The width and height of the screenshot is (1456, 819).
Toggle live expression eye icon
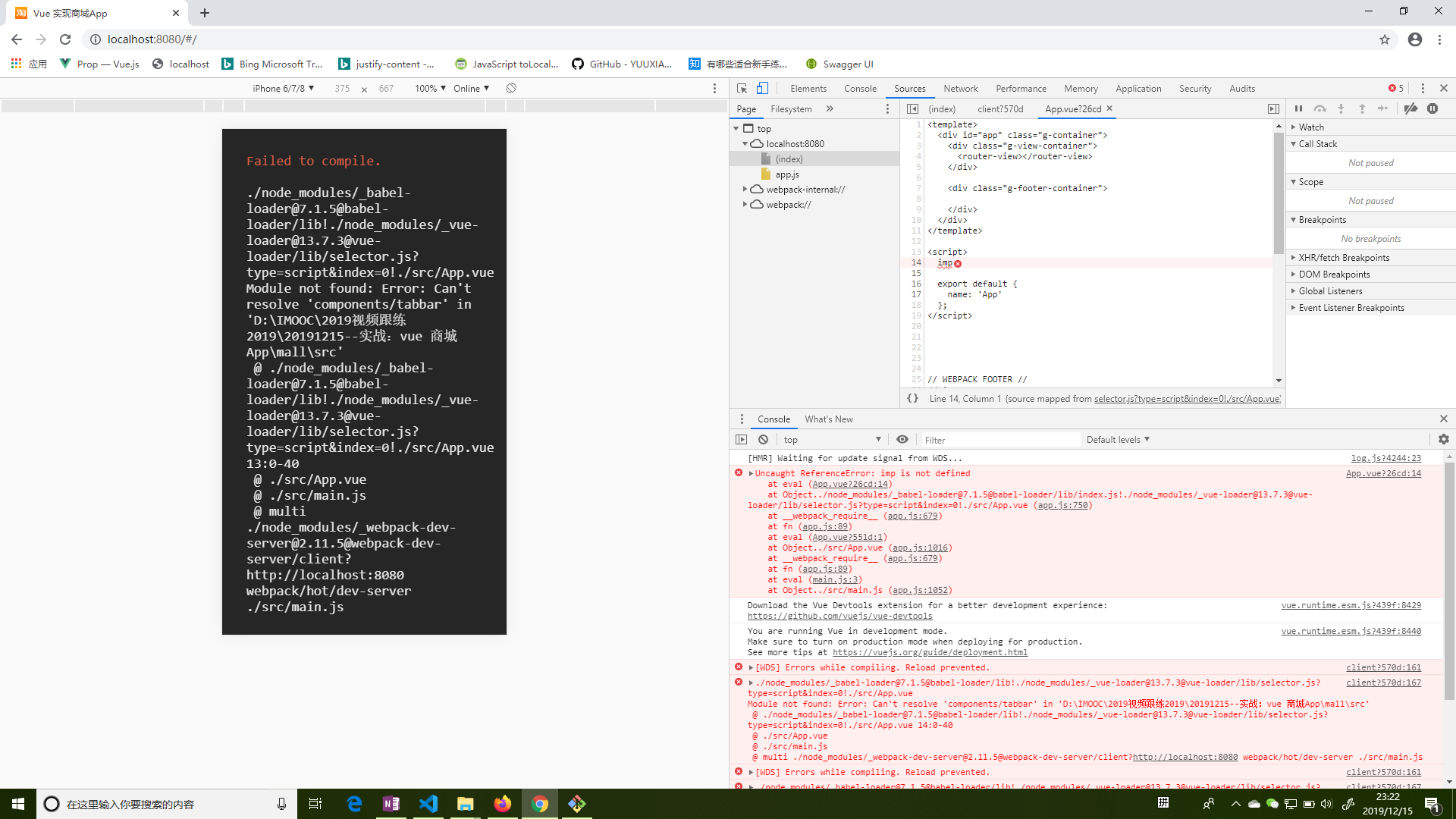click(902, 439)
